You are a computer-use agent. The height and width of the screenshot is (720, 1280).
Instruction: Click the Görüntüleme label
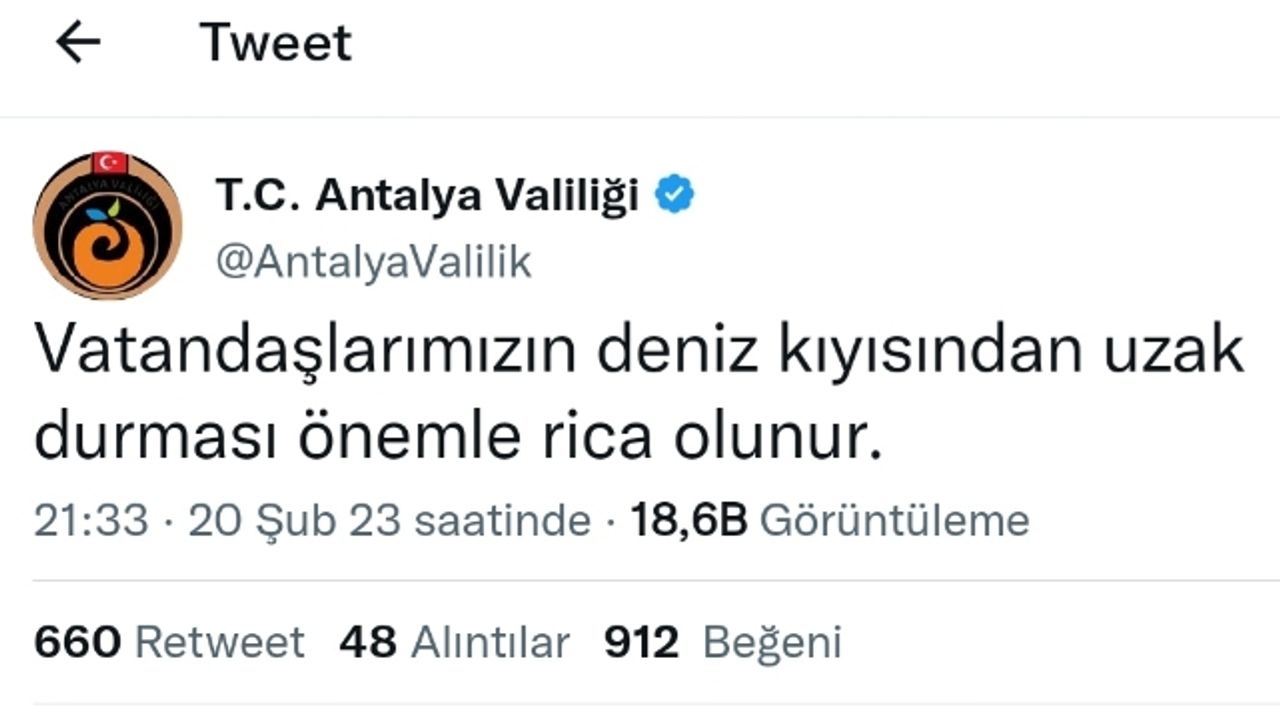tap(895, 521)
